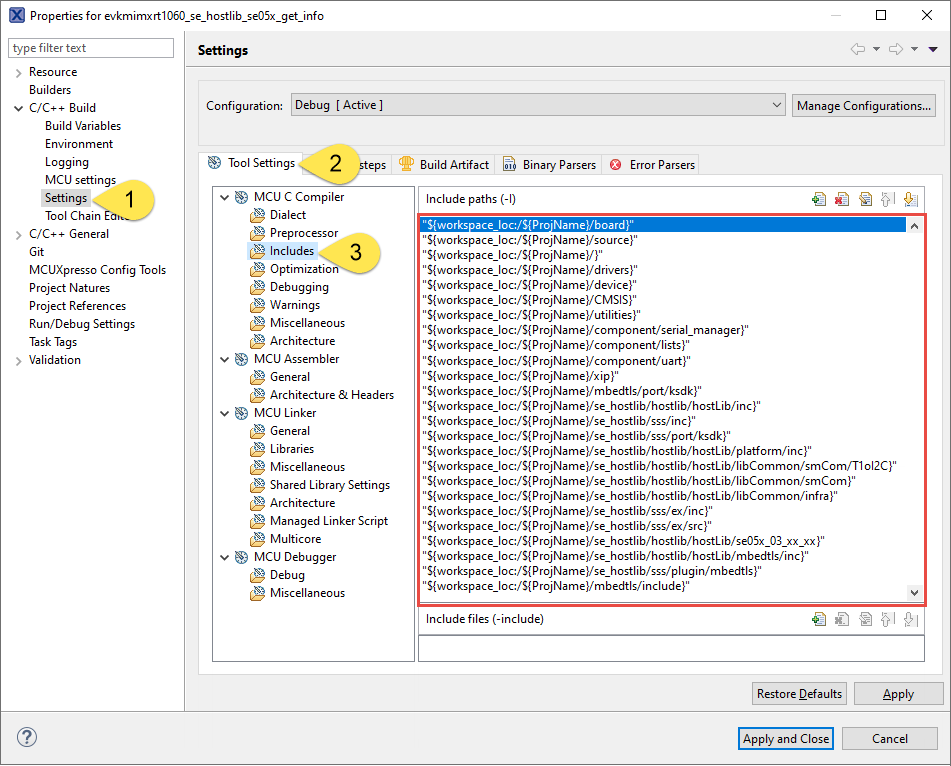
Task: Expand the Validation tree node
Action: [18, 361]
